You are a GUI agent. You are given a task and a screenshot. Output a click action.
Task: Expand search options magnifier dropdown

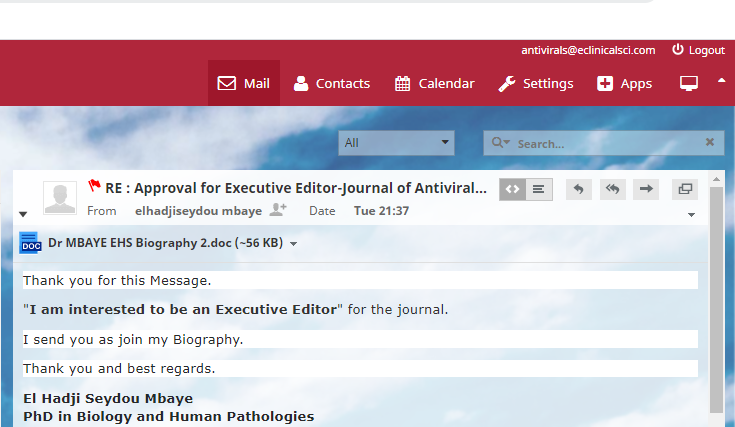point(500,143)
